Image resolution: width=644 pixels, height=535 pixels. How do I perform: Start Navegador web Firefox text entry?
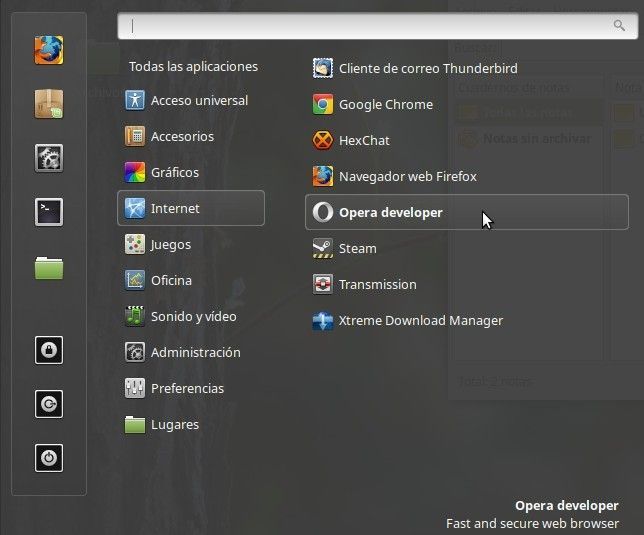click(x=407, y=177)
